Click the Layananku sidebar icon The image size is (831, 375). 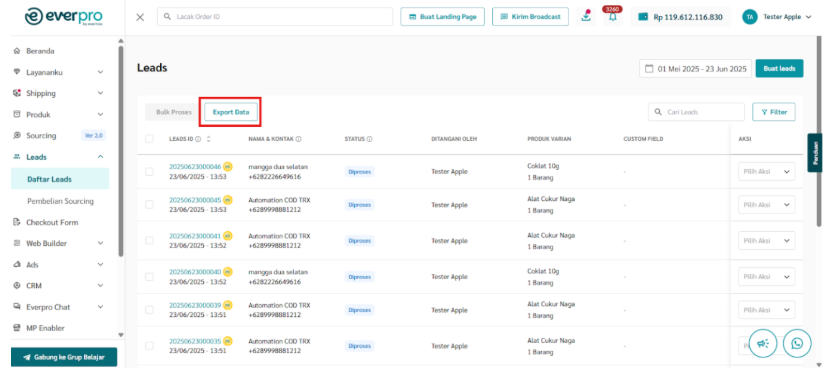(x=16, y=72)
